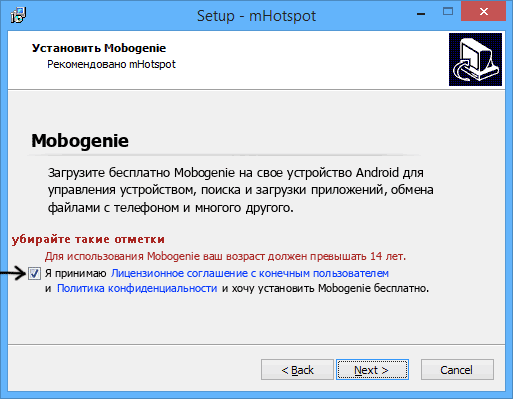Click 'и хочу установить Mobogenie бесплатно.' text

point(325,288)
